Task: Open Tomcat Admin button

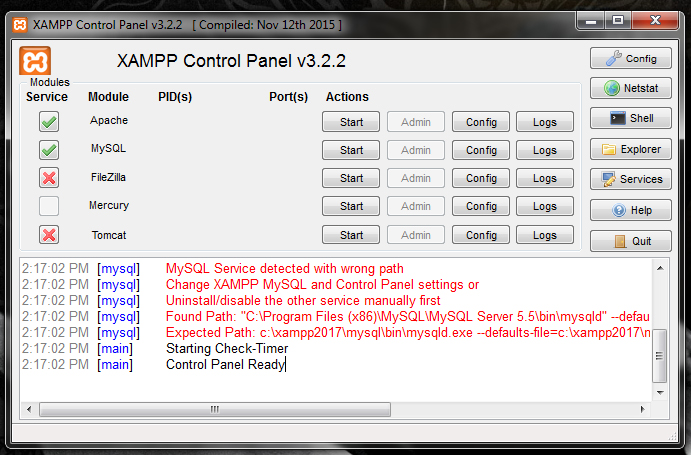Action: pyautogui.click(x=416, y=235)
